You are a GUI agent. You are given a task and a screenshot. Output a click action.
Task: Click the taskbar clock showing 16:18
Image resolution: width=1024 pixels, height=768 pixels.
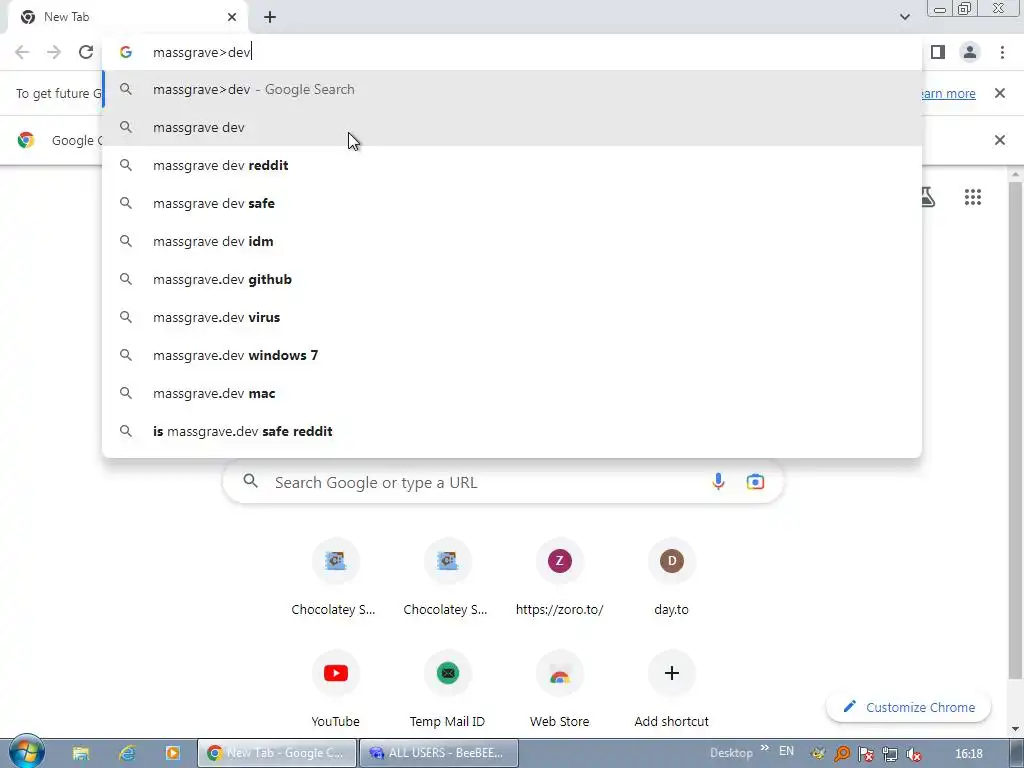[x=968, y=754]
